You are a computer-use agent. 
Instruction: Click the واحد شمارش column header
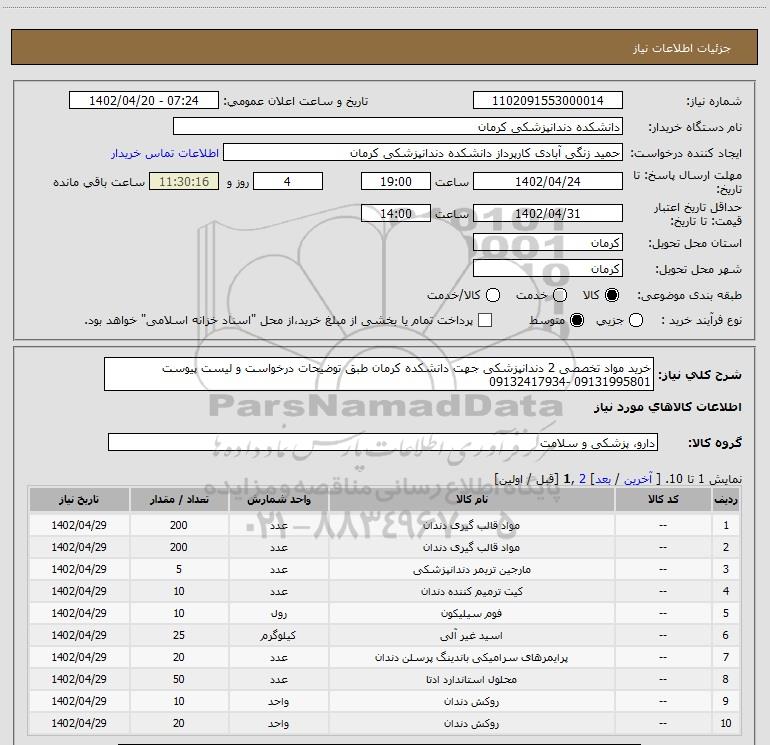click(x=278, y=499)
